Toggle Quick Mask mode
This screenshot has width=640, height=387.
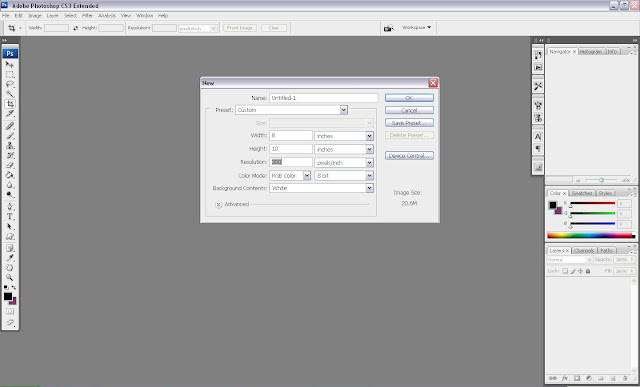10,311
